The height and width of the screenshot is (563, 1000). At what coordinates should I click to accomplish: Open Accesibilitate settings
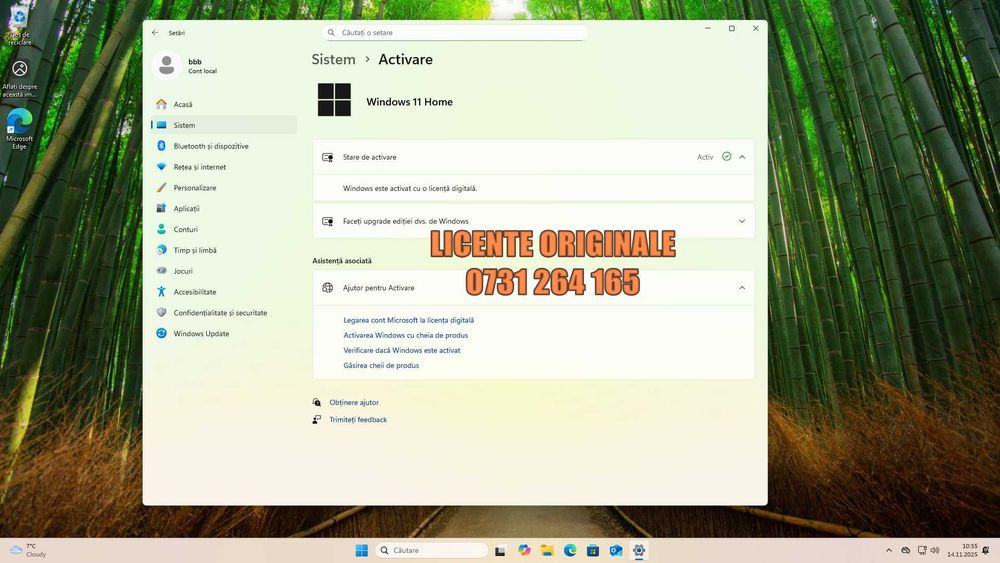point(224,292)
